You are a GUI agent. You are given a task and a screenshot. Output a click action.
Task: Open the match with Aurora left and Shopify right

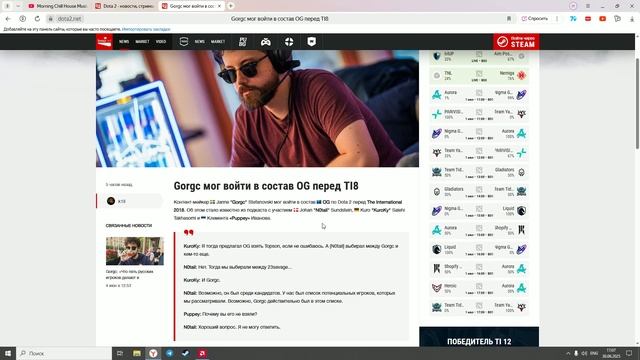[x=479, y=230]
